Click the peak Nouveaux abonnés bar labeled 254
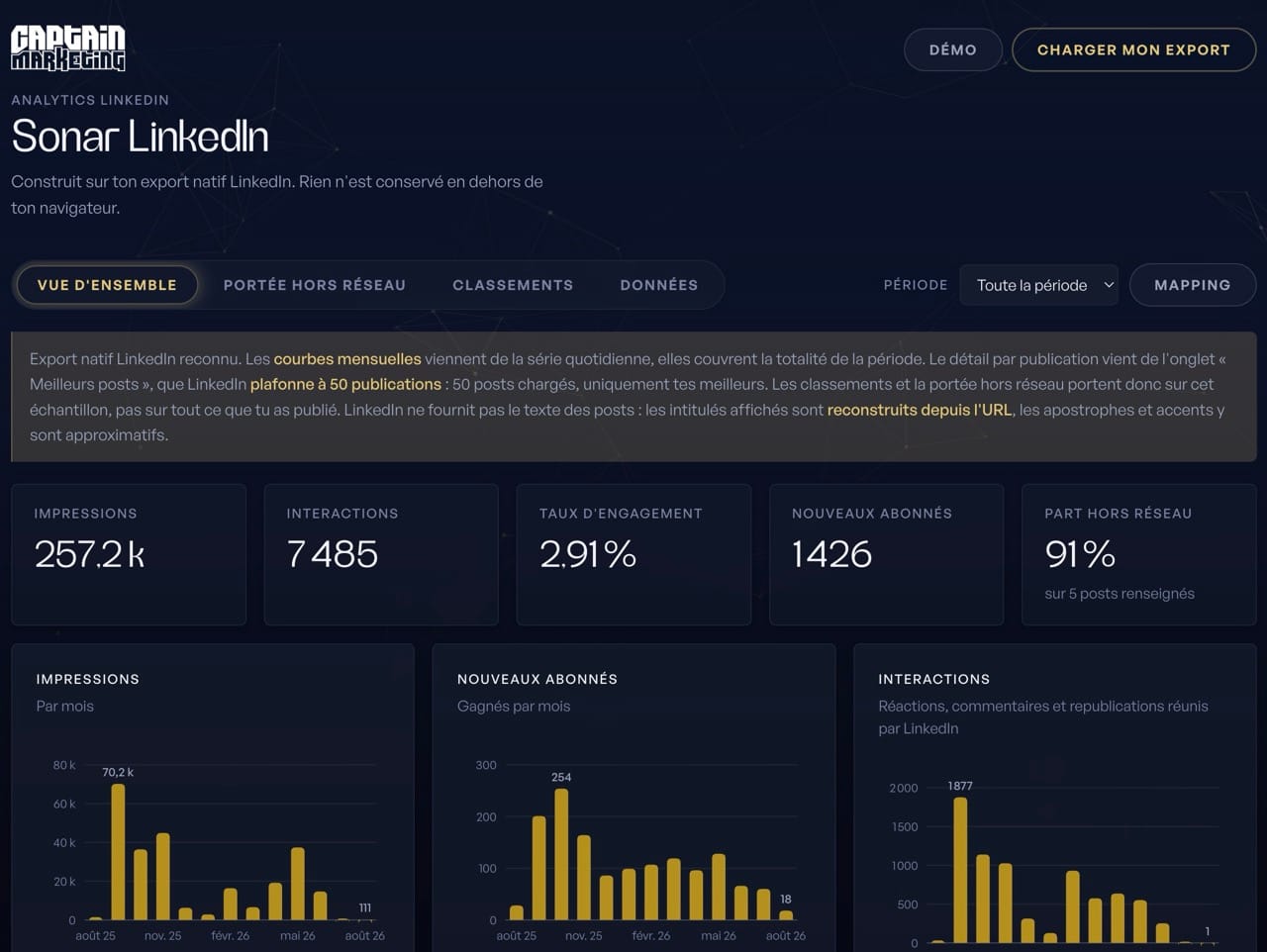This screenshot has width=1267, height=952. coord(561,854)
